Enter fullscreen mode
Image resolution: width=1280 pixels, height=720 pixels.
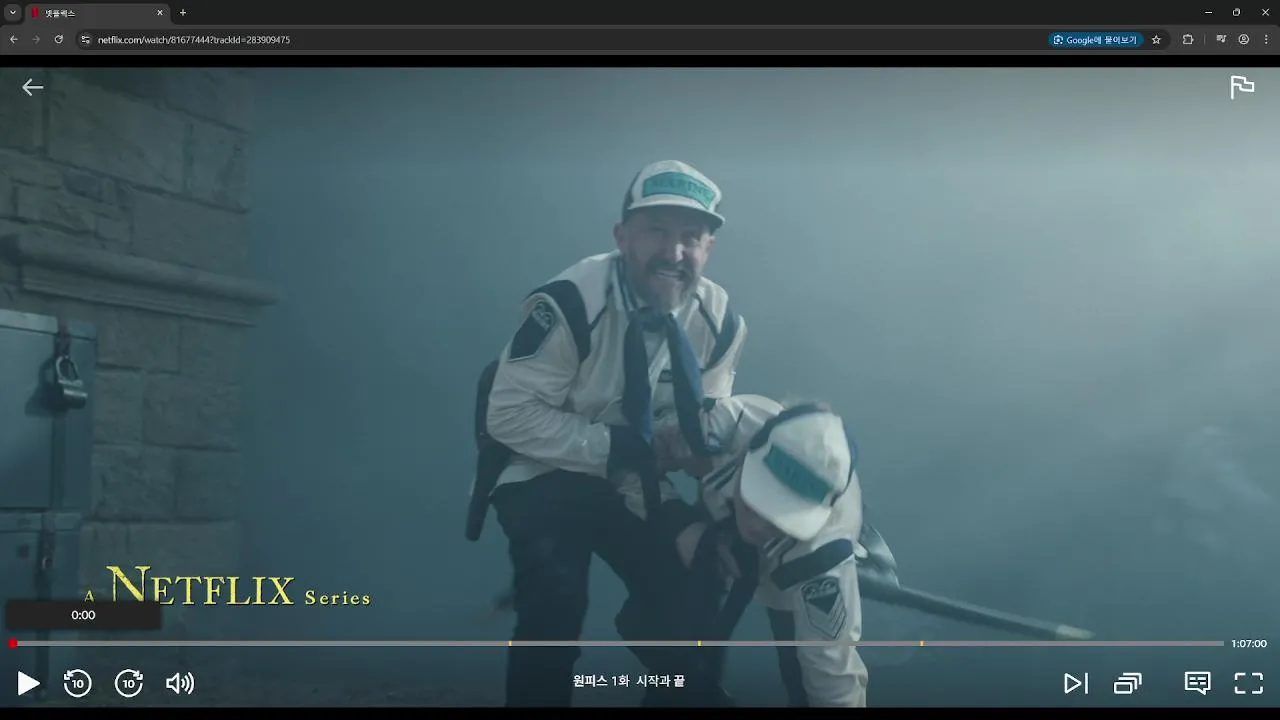pos(1248,683)
